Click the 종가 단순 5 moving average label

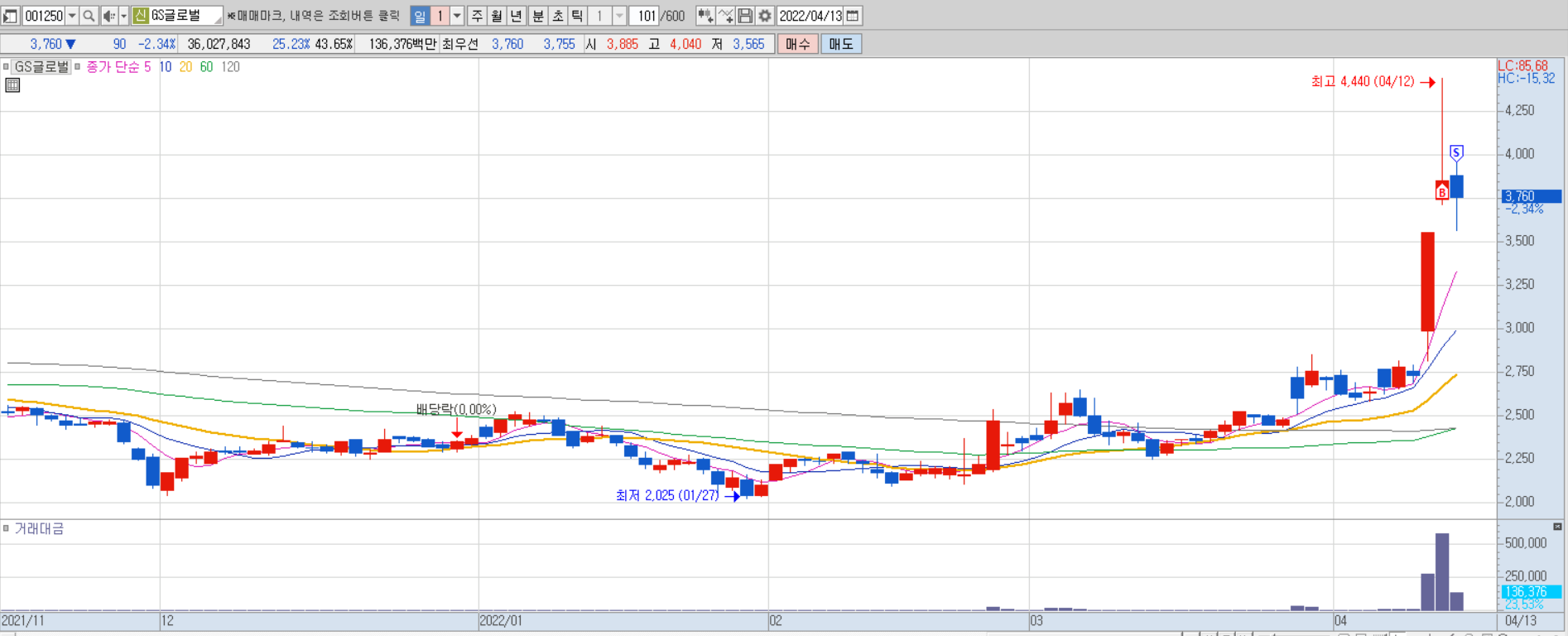[x=119, y=67]
